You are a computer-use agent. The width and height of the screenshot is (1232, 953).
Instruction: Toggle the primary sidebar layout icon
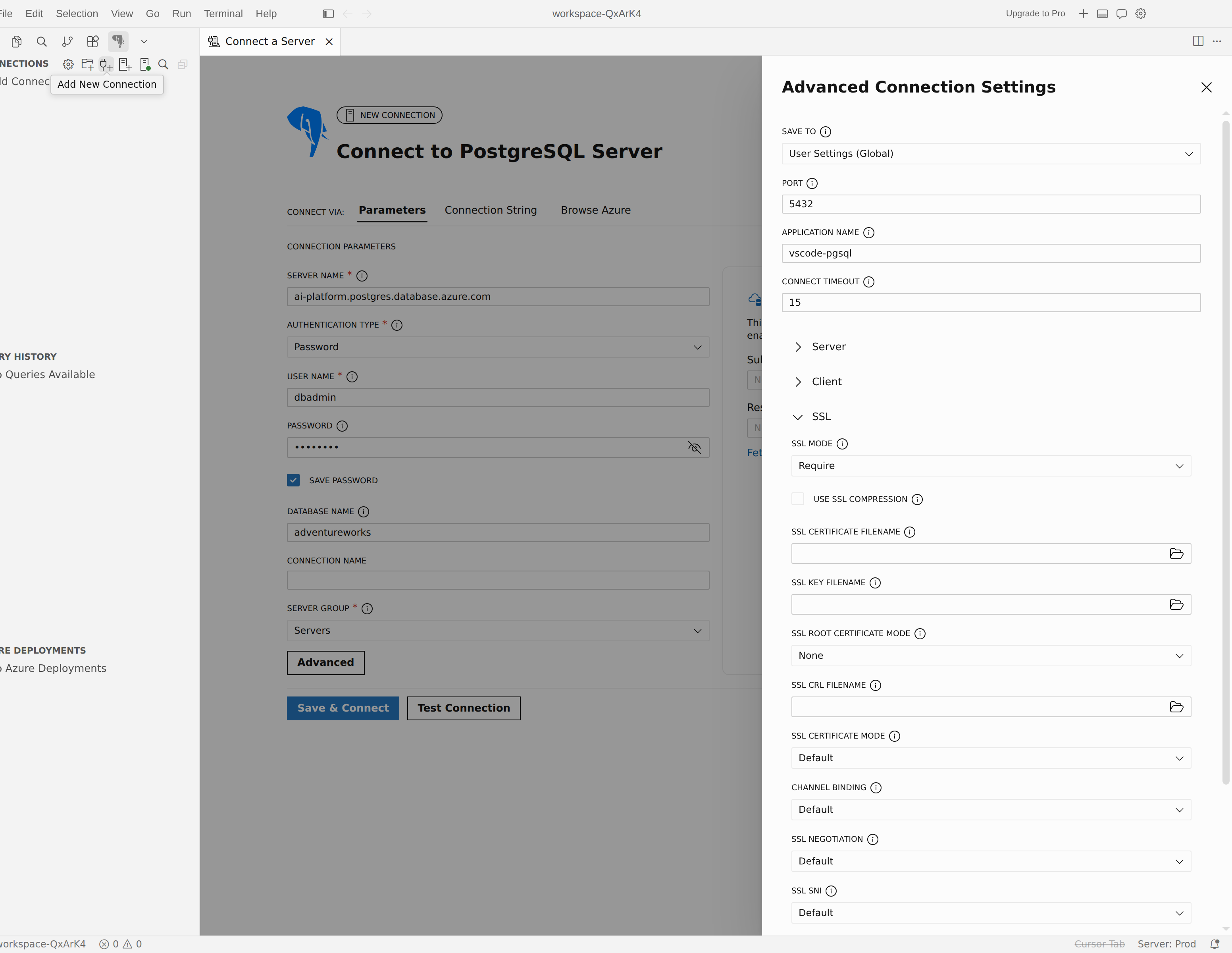tap(328, 14)
